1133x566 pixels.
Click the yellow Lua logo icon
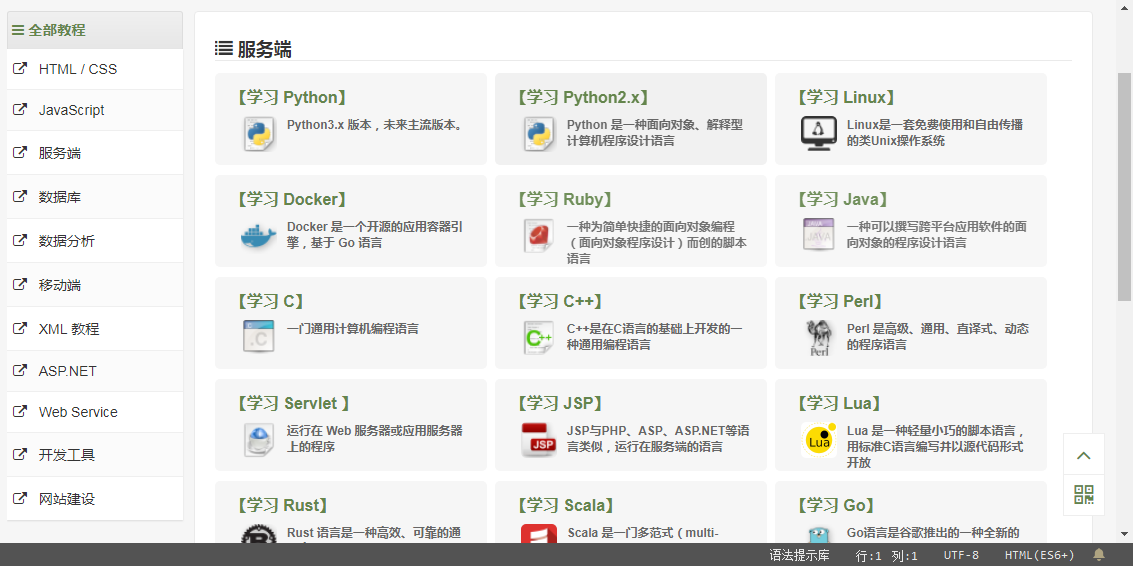tap(819, 440)
